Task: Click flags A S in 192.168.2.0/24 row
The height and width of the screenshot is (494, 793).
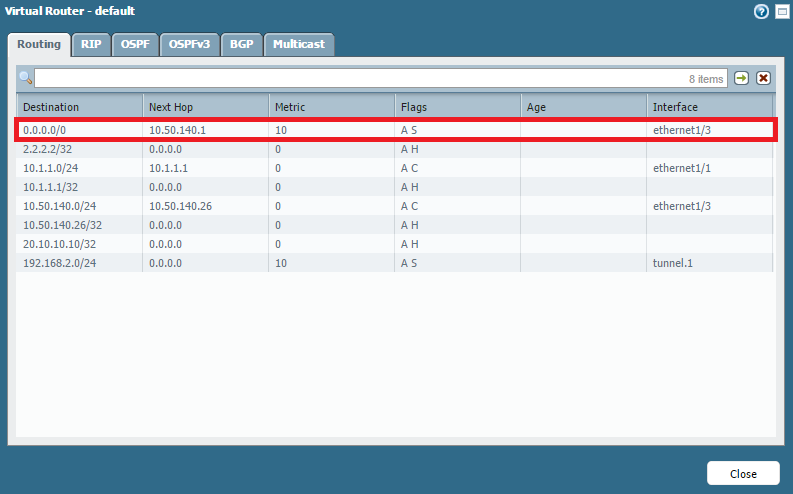Action: (x=409, y=263)
